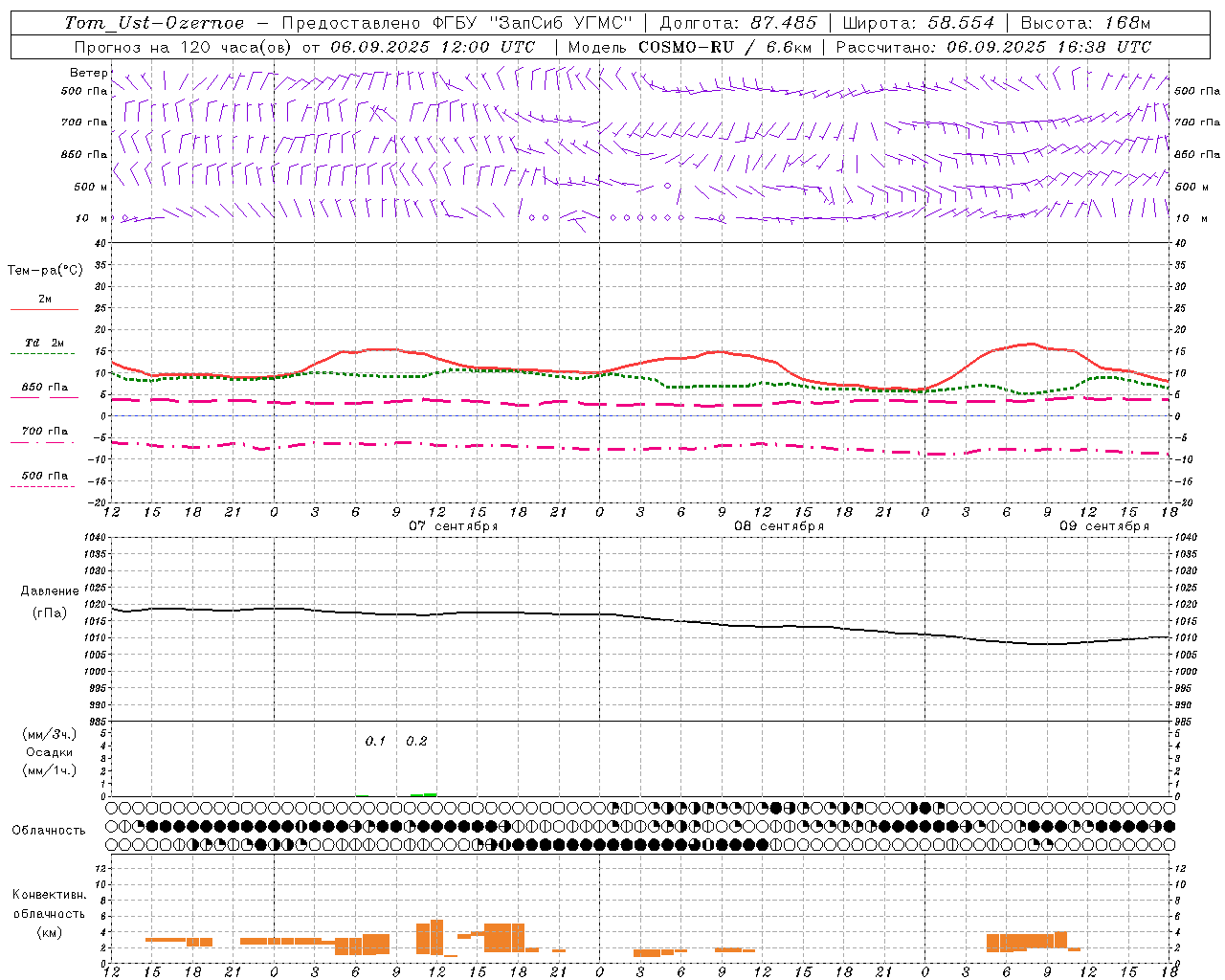Screen dimensions: 1225x980
Task: Click the Облачность cloud cover label
Action: coord(49,831)
